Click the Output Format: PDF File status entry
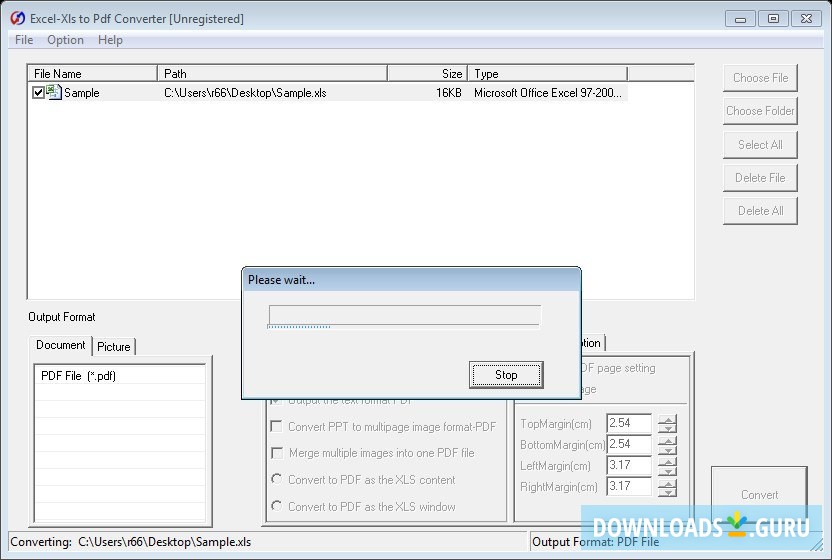832x560 pixels. point(595,542)
